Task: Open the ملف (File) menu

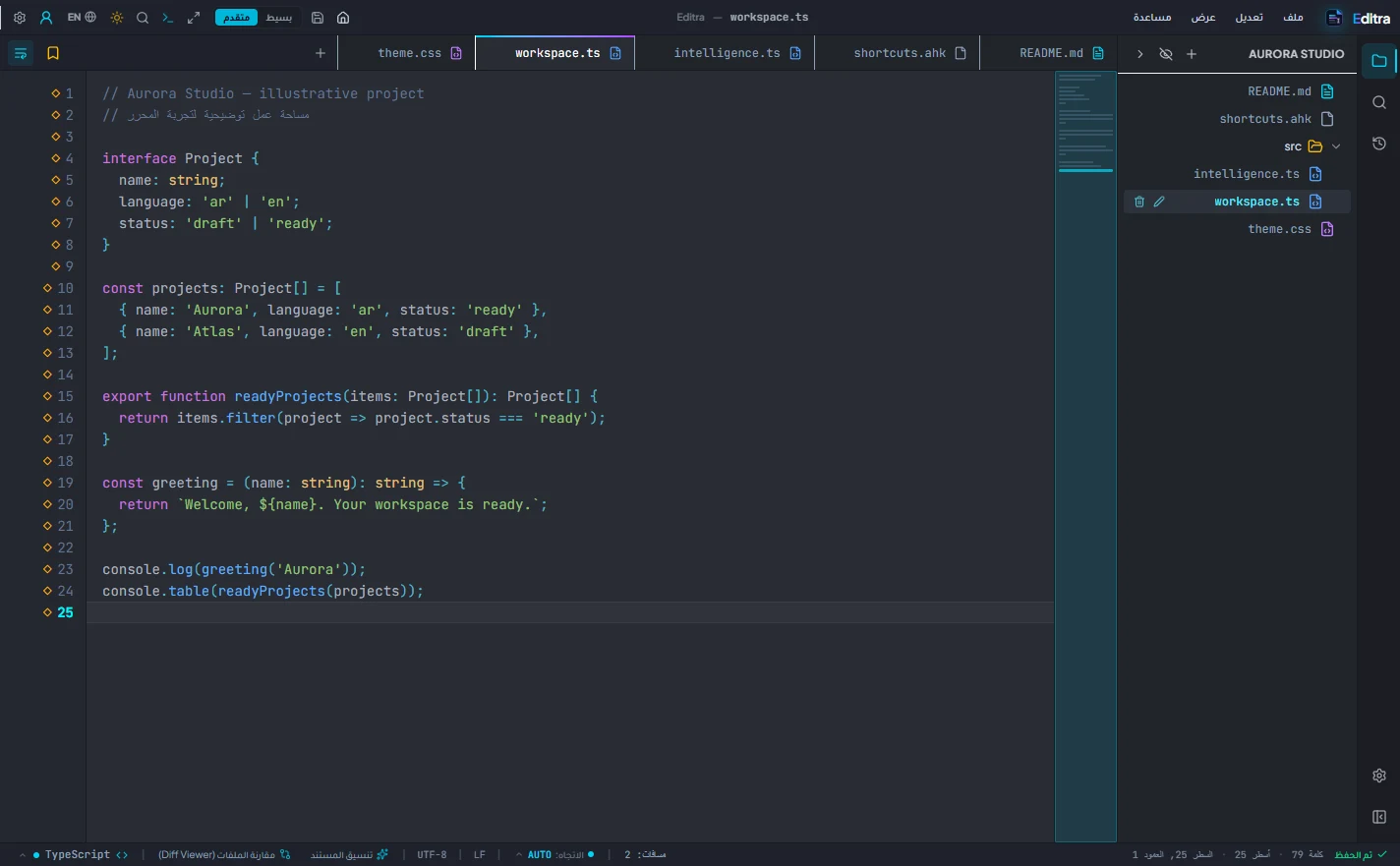Action: point(1294,18)
